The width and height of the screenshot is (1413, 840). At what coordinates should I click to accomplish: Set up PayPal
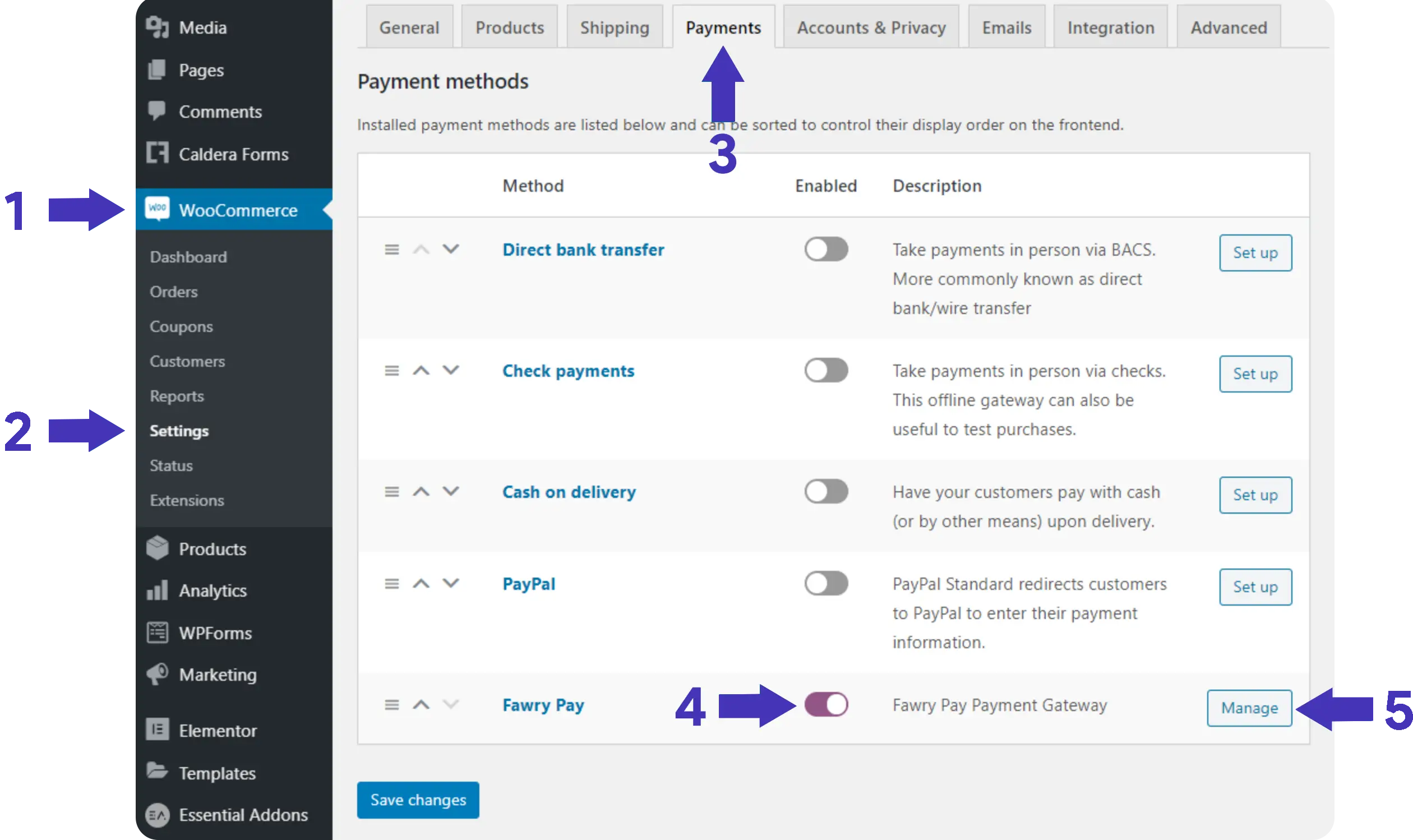[1255, 587]
